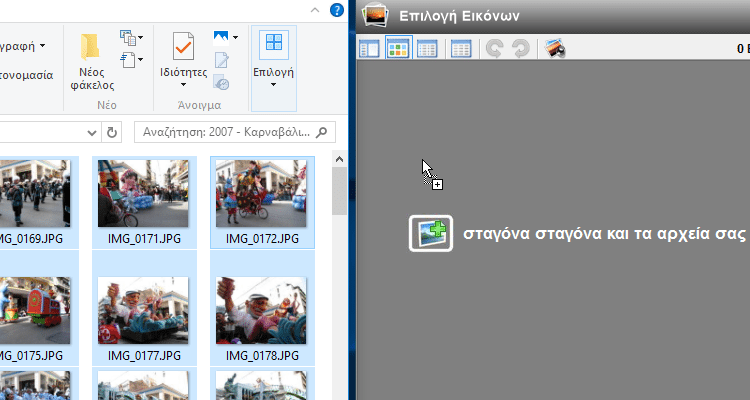Refresh the Explorer folder view
Screen dimensions: 750x400
(112, 132)
